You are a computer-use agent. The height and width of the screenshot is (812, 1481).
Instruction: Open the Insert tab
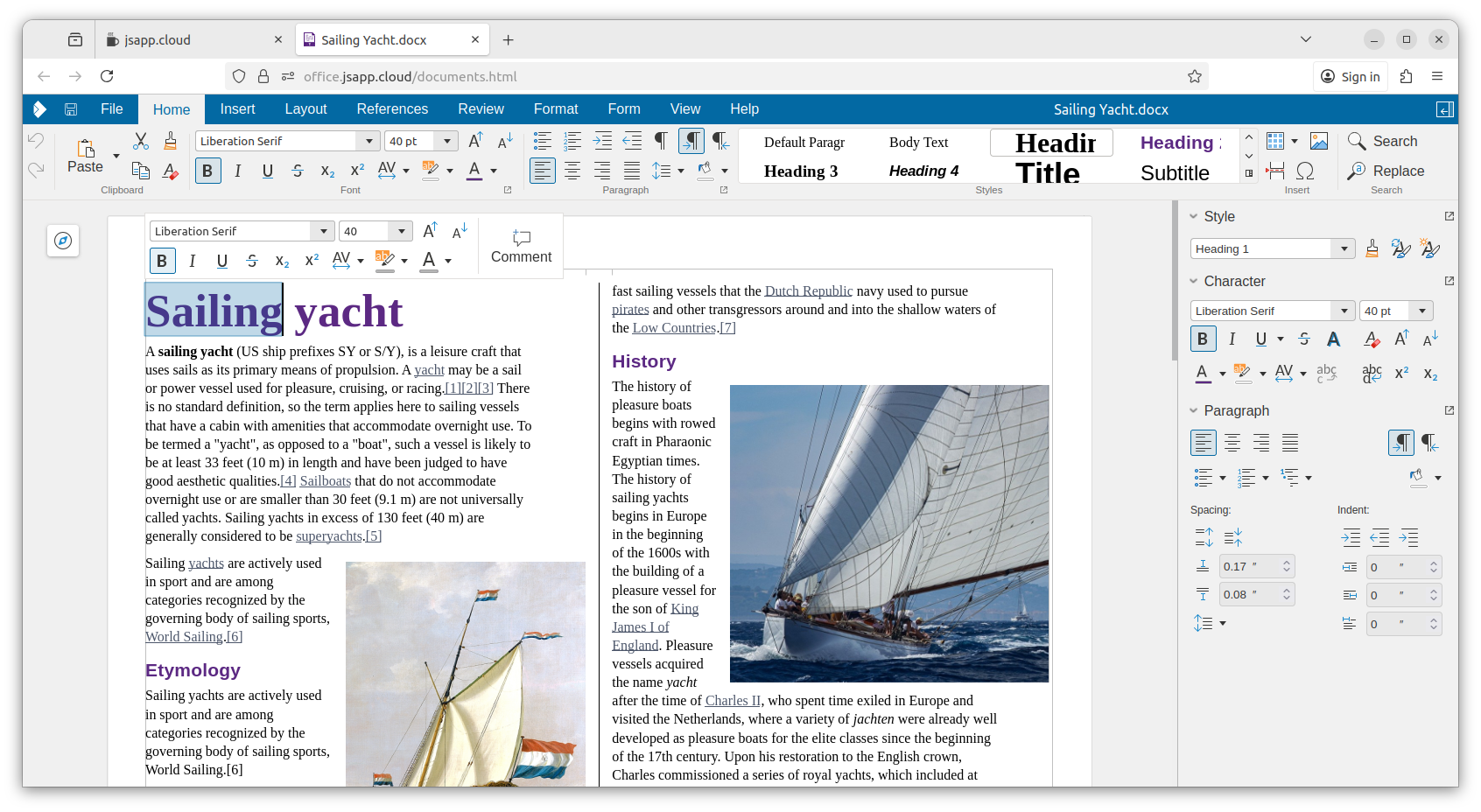(x=237, y=109)
